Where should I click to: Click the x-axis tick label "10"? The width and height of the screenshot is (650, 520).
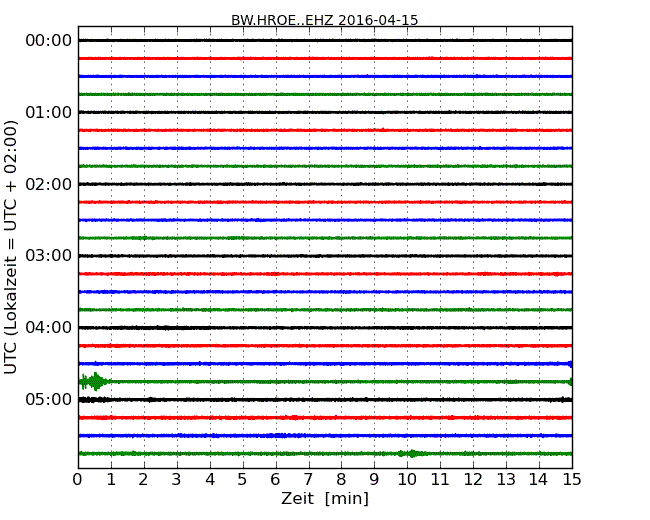pyautogui.click(x=407, y=480)
